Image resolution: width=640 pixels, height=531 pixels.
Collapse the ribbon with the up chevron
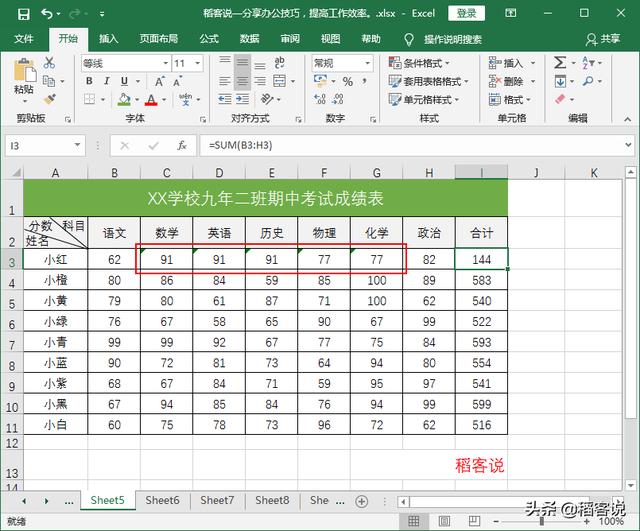[x=627, y=119]
